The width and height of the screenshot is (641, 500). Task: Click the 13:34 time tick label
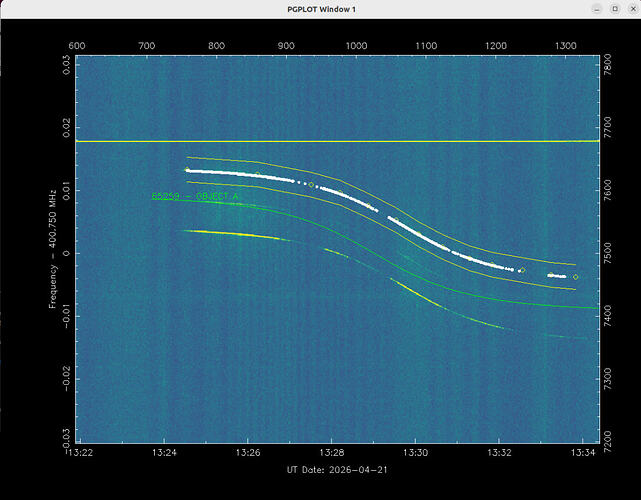pyautogui.click(x=583, y=453)
